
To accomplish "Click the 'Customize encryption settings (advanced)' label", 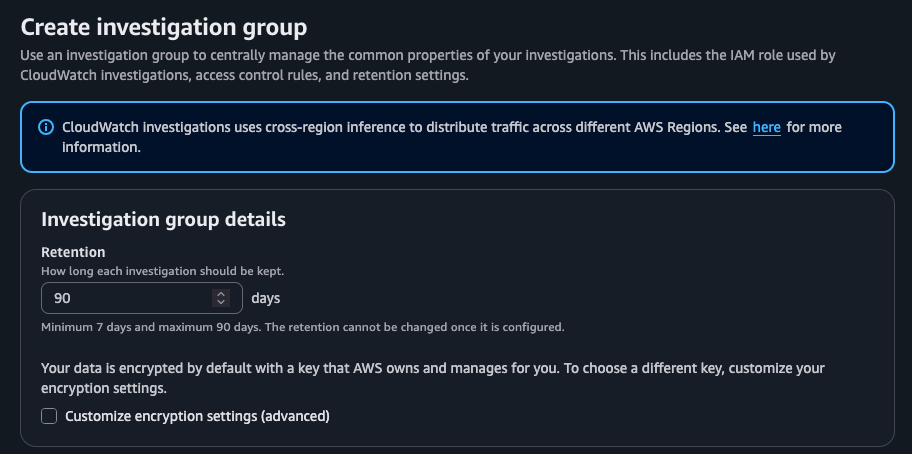I will 197,416.
